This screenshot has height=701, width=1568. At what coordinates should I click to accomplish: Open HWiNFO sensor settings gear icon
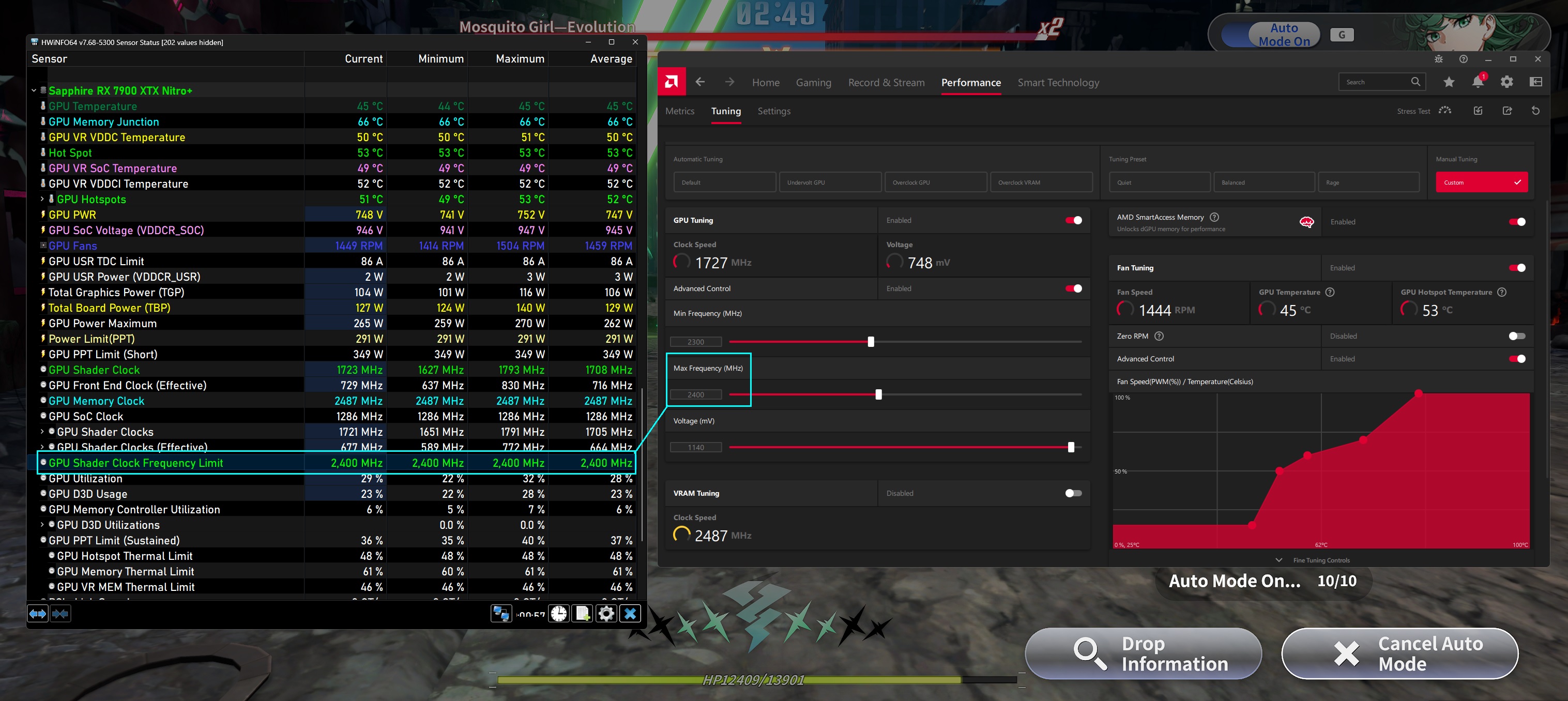(606, 613)
